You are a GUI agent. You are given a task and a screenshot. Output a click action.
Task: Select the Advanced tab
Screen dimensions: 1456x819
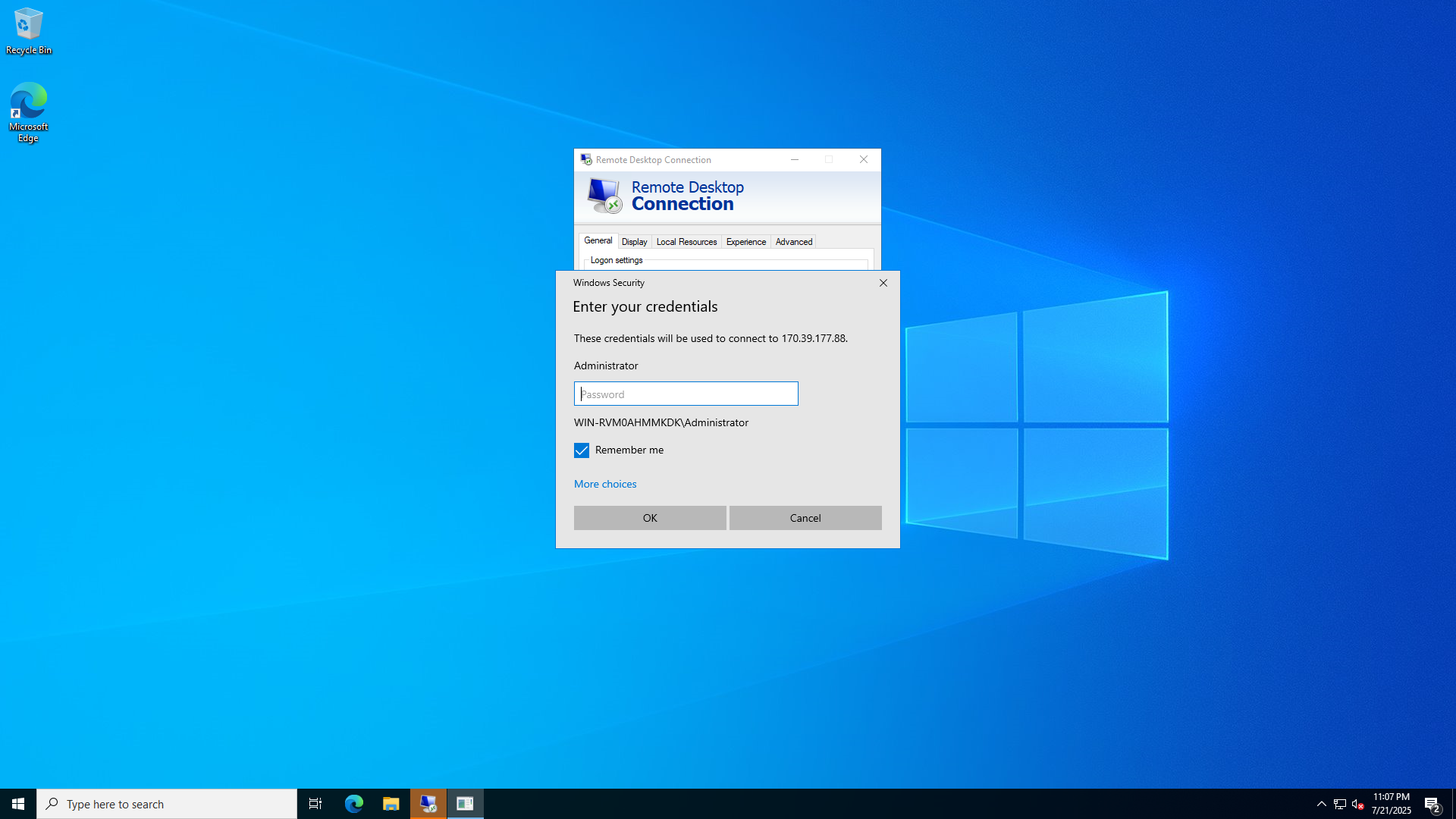click(793, 242)
